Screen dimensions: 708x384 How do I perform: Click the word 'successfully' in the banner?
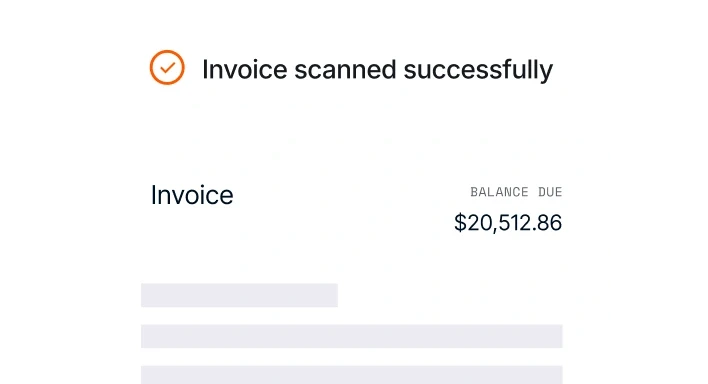tap(478, 70)
